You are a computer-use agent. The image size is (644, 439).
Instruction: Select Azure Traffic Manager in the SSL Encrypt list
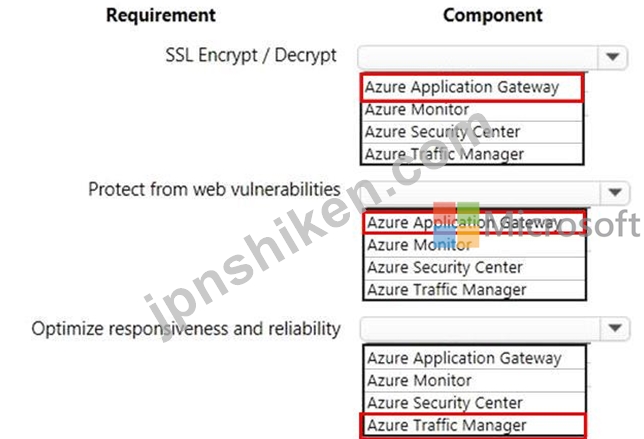coord(472,154)
